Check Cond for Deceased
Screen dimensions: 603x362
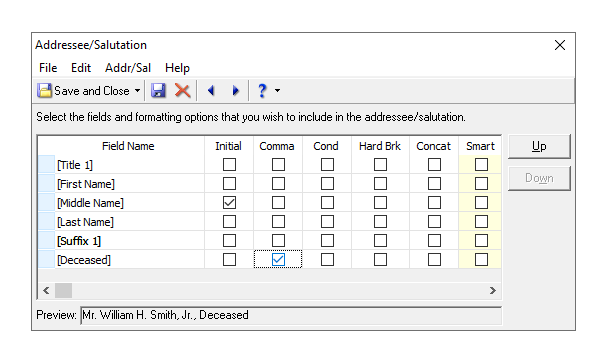327,260
